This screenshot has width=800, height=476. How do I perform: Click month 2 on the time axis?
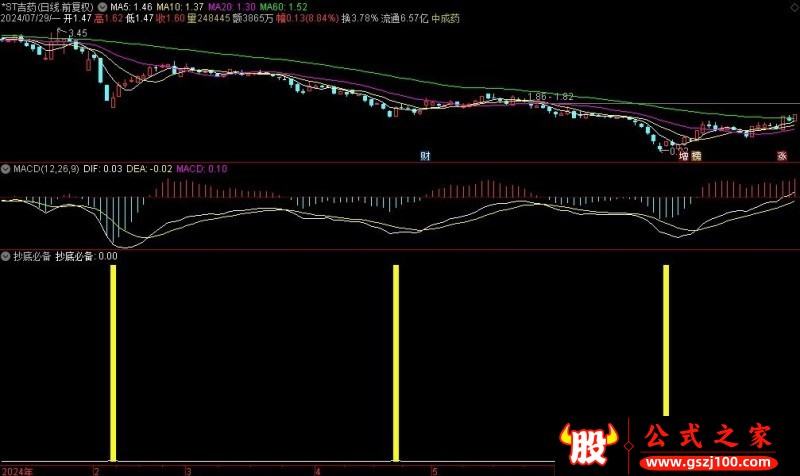click(x=96, y=471)
